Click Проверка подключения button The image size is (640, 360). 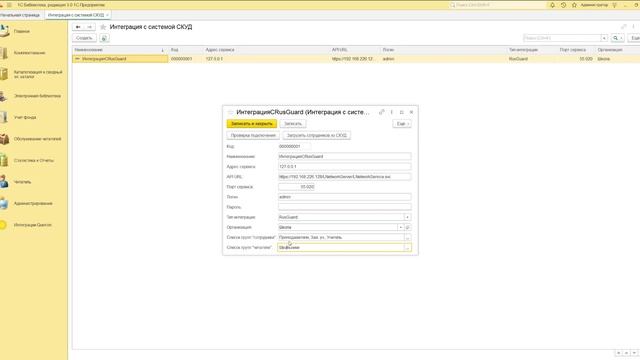253,136
